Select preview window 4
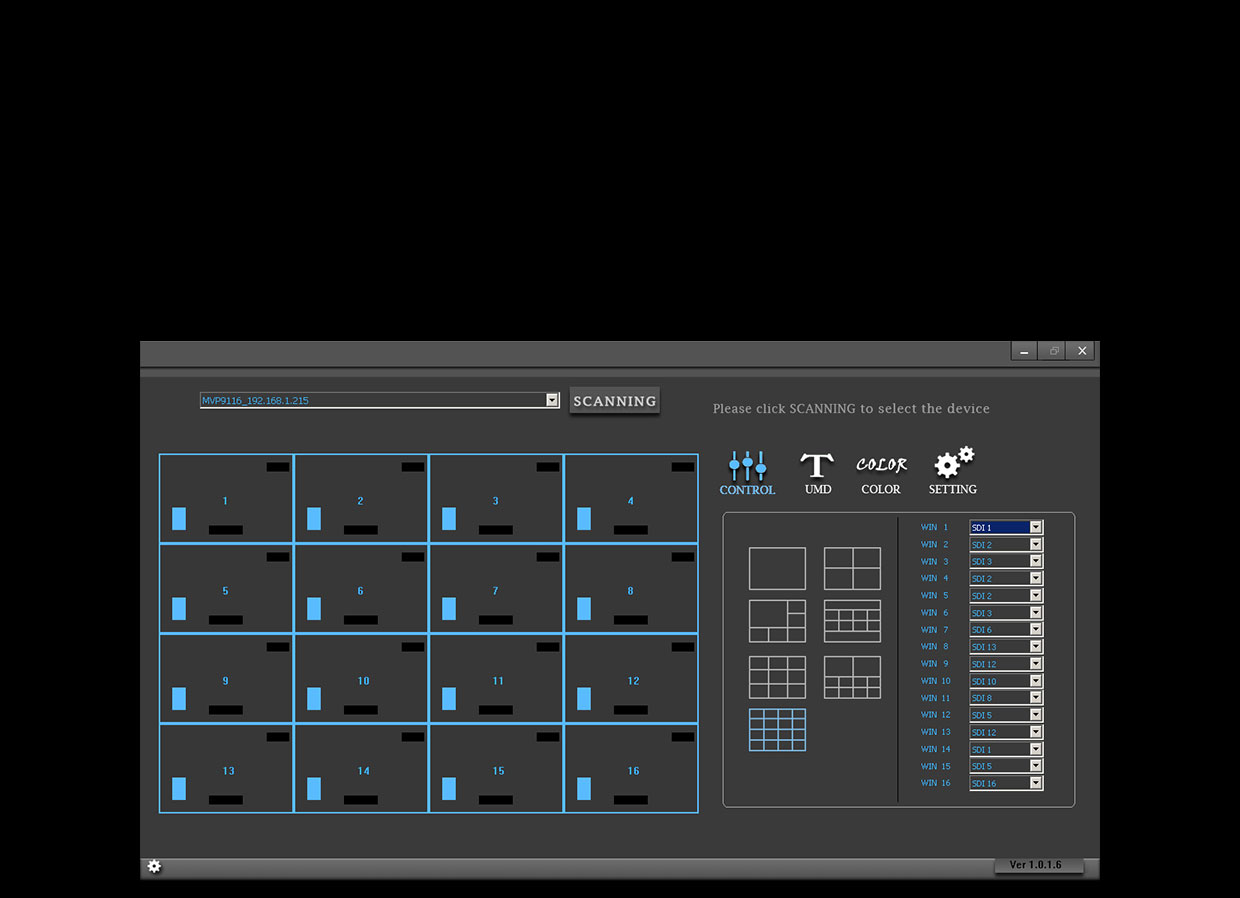 pyautogui.click(x=631, y=499)
